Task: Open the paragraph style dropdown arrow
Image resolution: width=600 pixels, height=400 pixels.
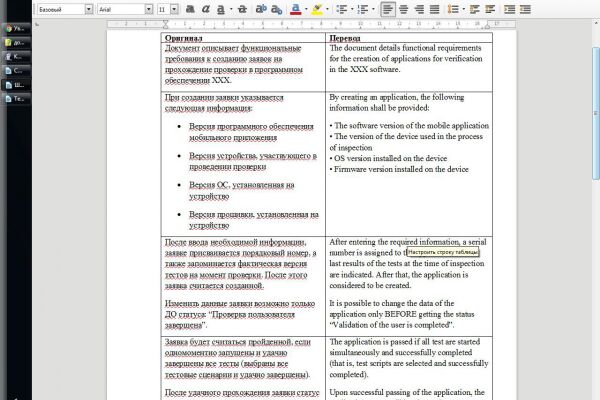Action: [x=89, y=9]
